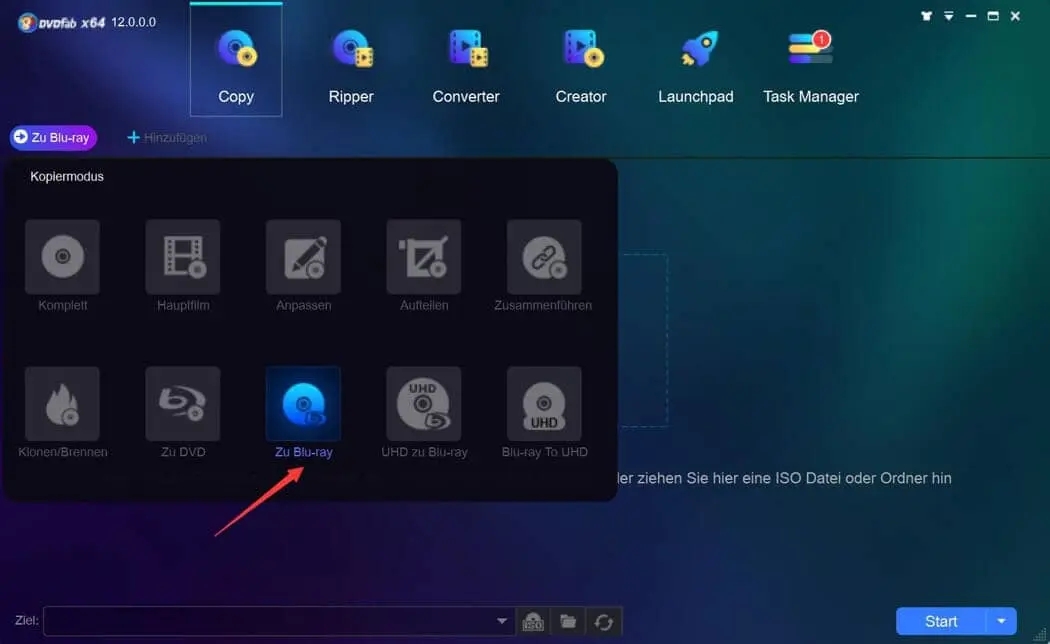The image size is (1050, 644).
Task: Click the refresh icon beside Ziel
Action: [603, 622]
